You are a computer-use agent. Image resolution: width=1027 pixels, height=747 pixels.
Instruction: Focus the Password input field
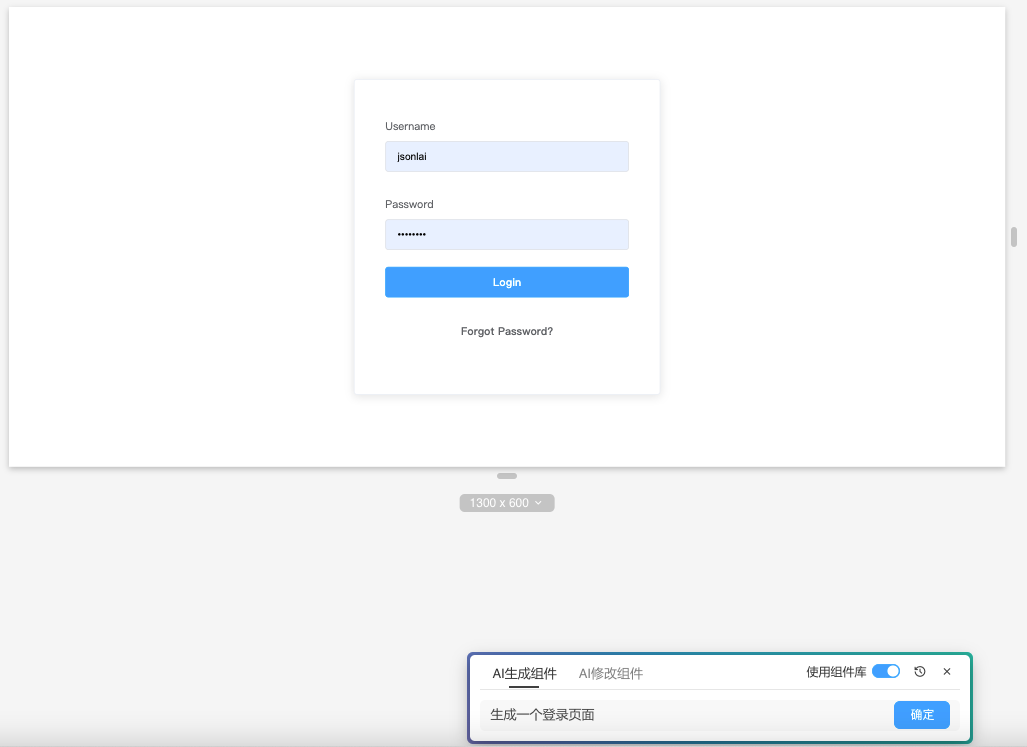coord(507,234)
